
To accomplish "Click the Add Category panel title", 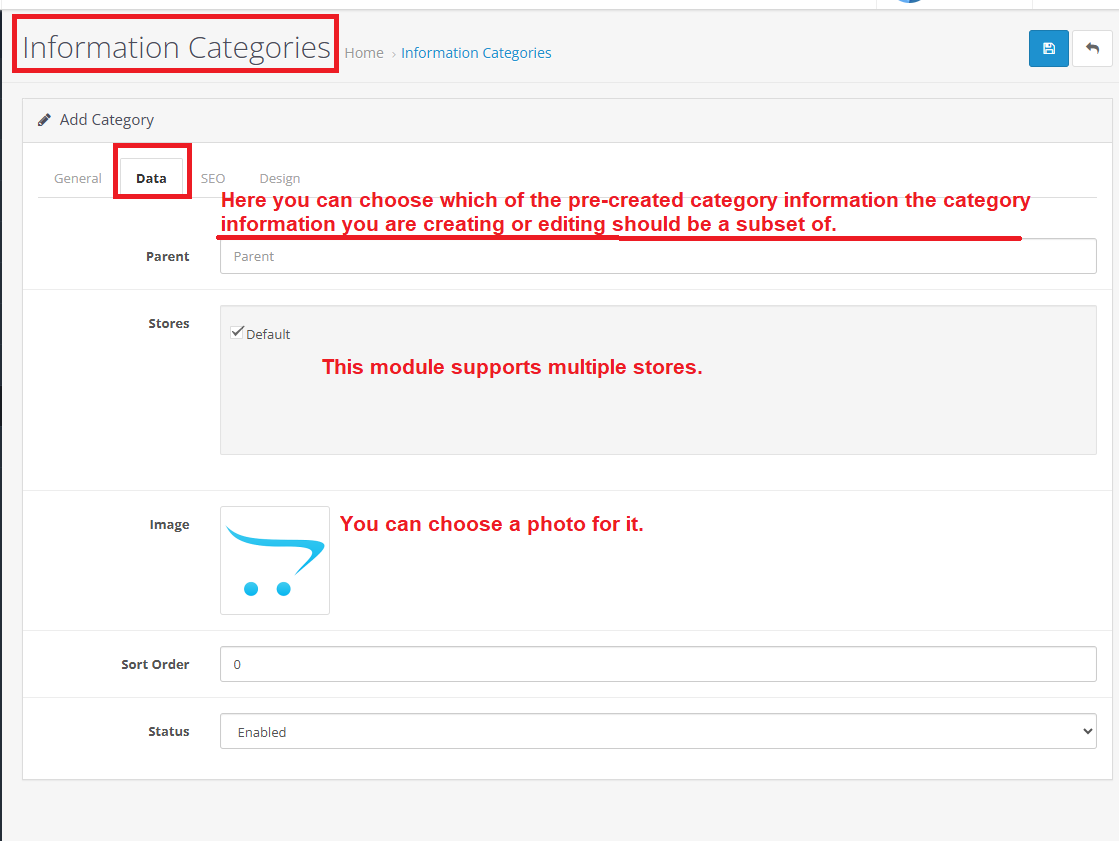I will tap(106, 120).
